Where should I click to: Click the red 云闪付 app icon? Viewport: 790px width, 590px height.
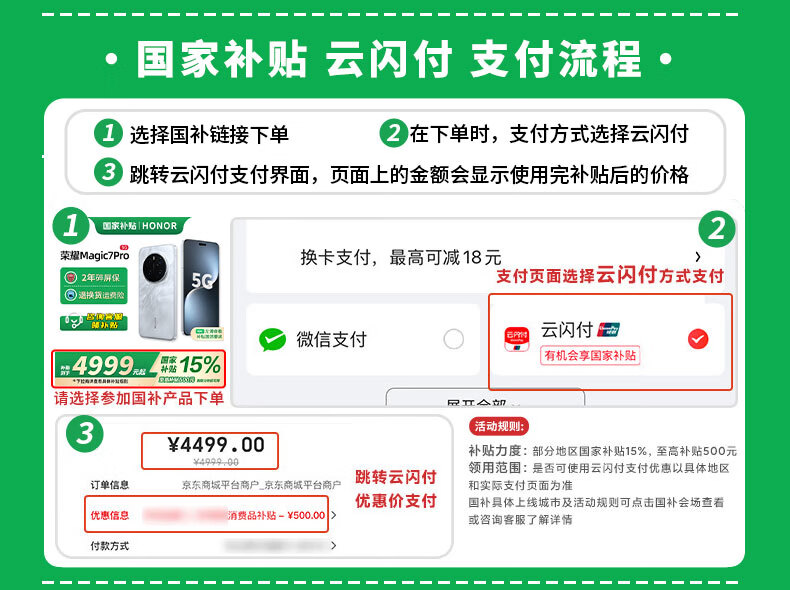pos(517,339)
